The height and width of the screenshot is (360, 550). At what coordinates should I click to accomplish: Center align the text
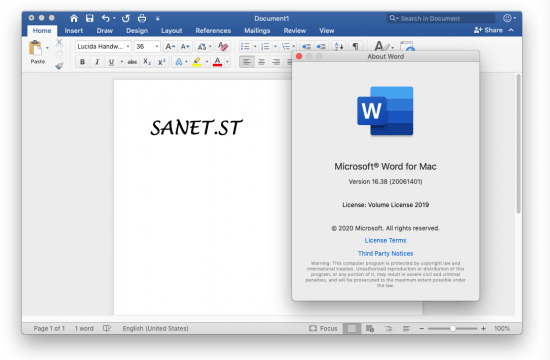tap(262, 62)
